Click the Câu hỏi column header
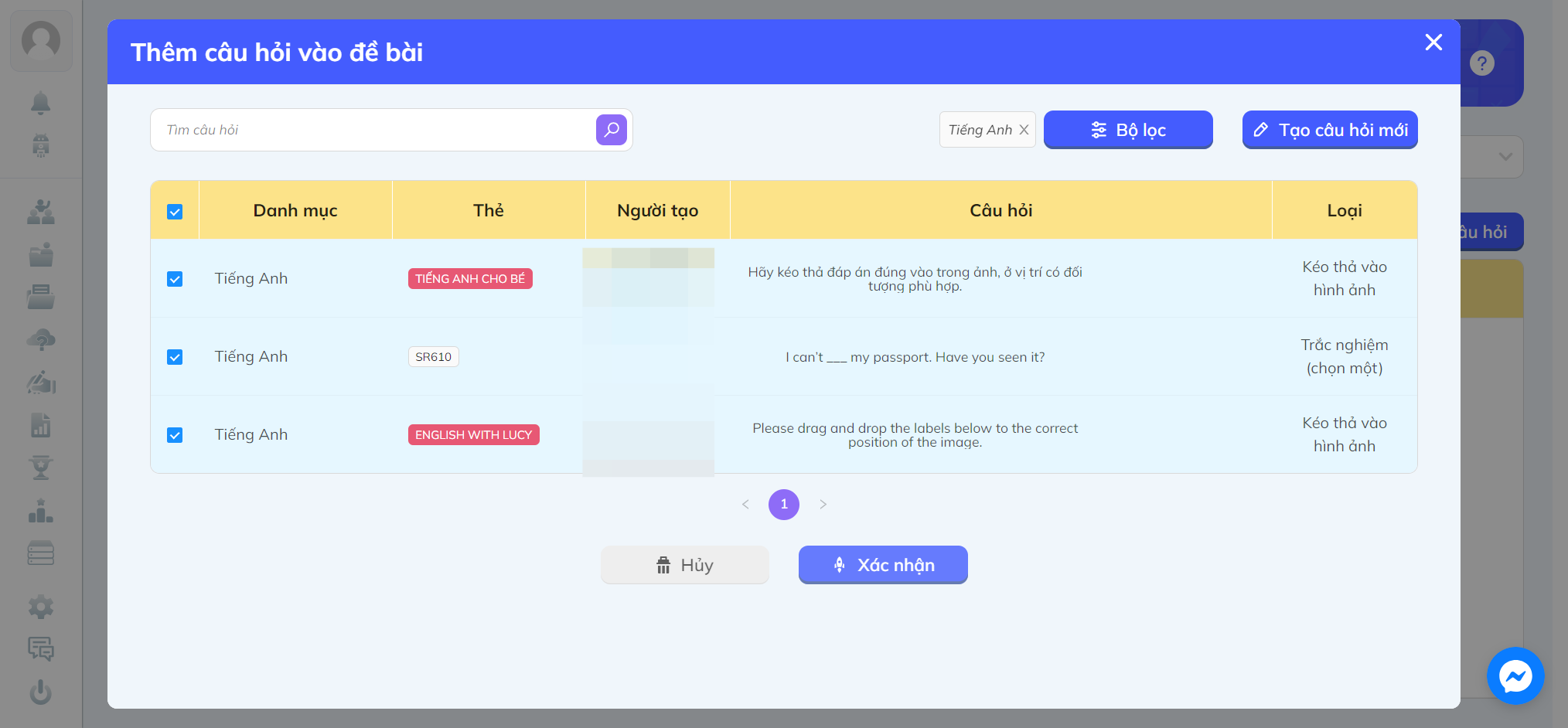Image resolution: width=1568 pixels, height=728 pixels. click(1001, 210)
